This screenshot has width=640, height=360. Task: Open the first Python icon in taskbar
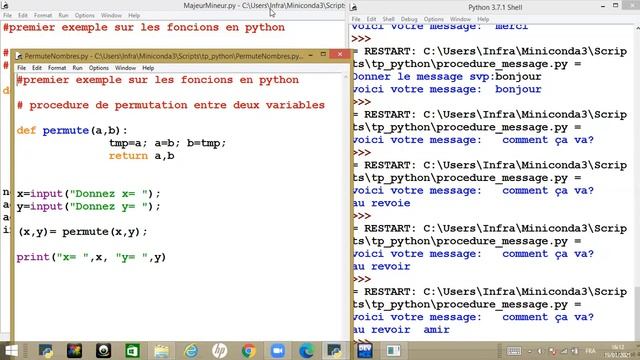point(45,351)
